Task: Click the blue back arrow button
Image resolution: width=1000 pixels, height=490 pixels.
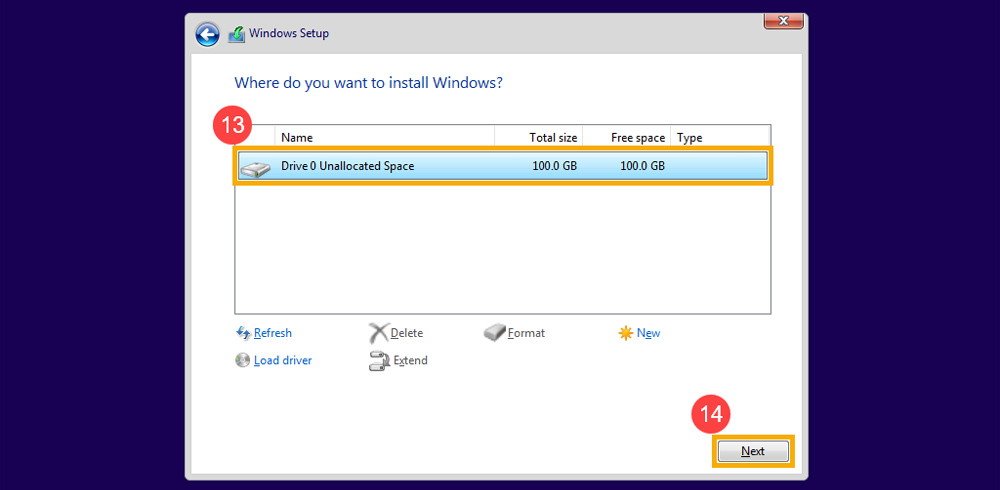Action: point(207,34)
